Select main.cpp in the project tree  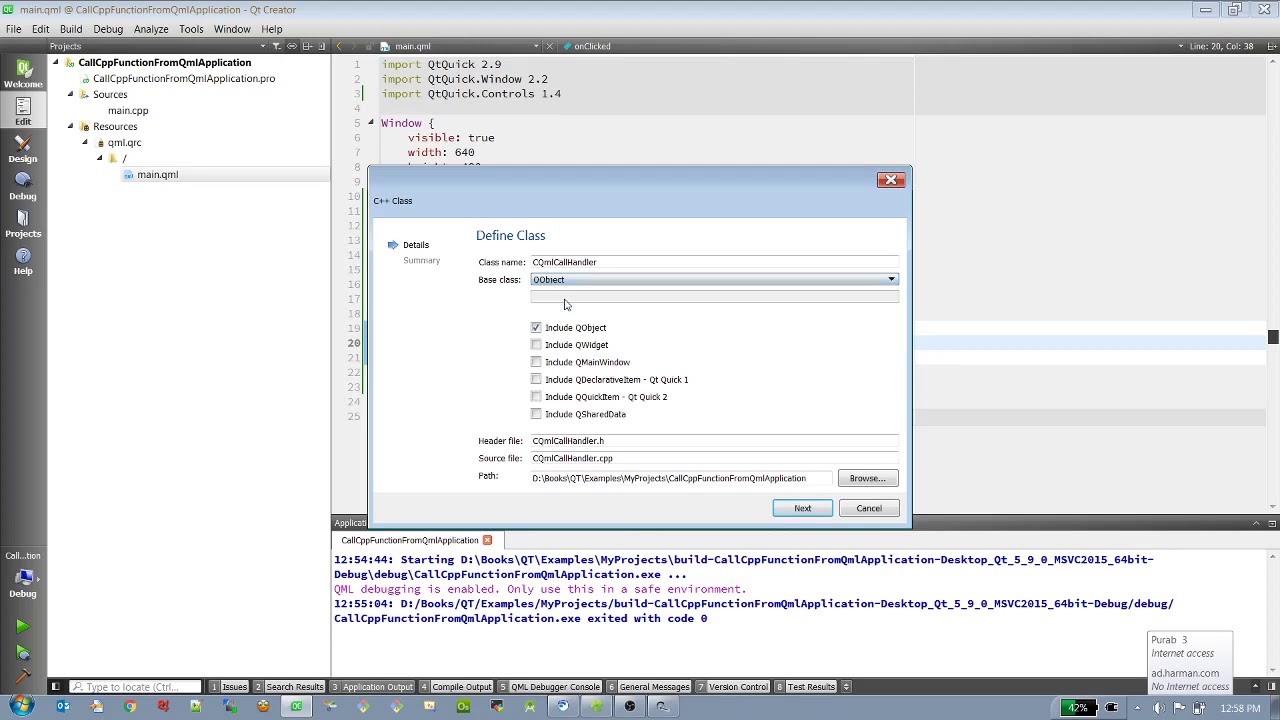128,111
